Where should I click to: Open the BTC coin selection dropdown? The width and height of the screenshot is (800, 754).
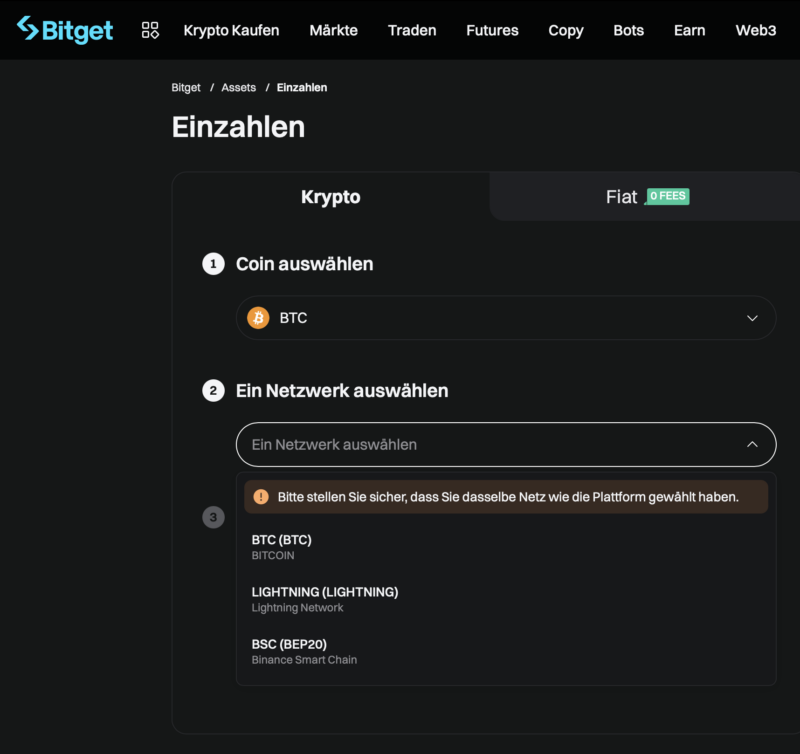[505, 317]
